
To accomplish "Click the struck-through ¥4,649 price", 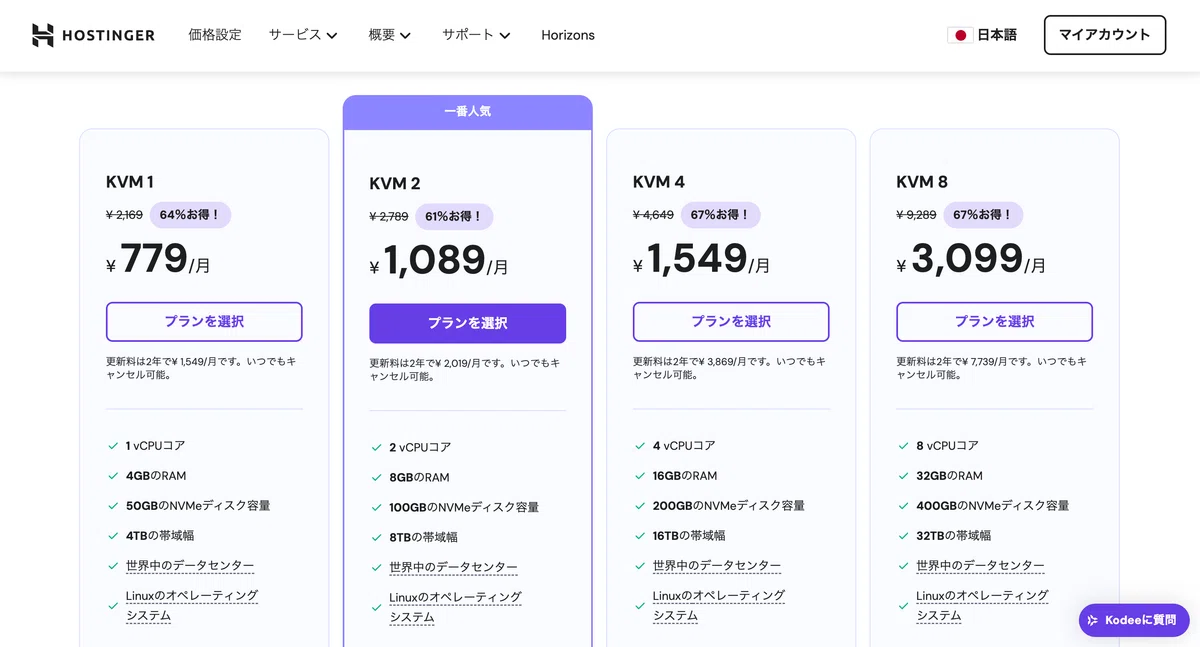I will coord(653,215).
